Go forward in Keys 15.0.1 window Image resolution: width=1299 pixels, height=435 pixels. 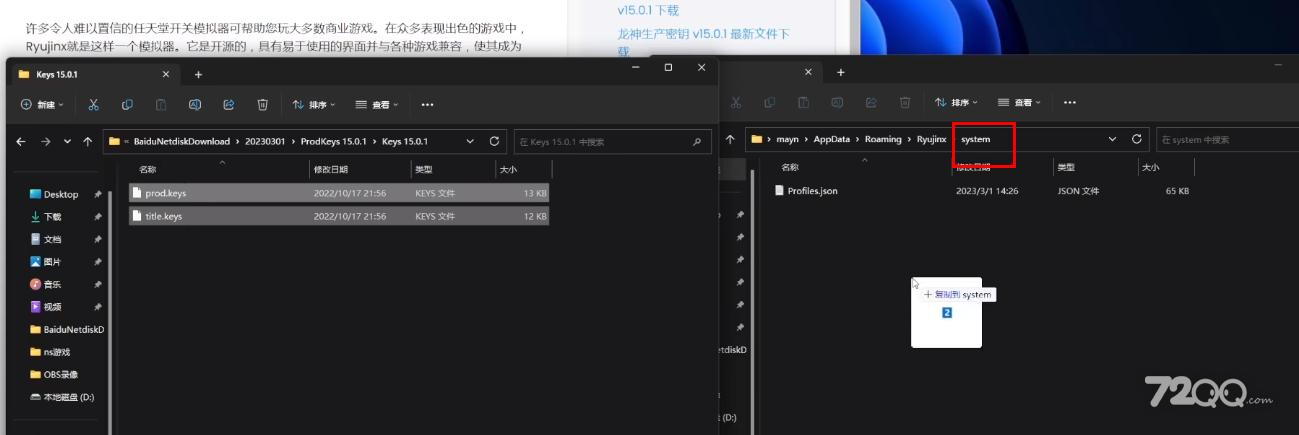pos(45,142)
